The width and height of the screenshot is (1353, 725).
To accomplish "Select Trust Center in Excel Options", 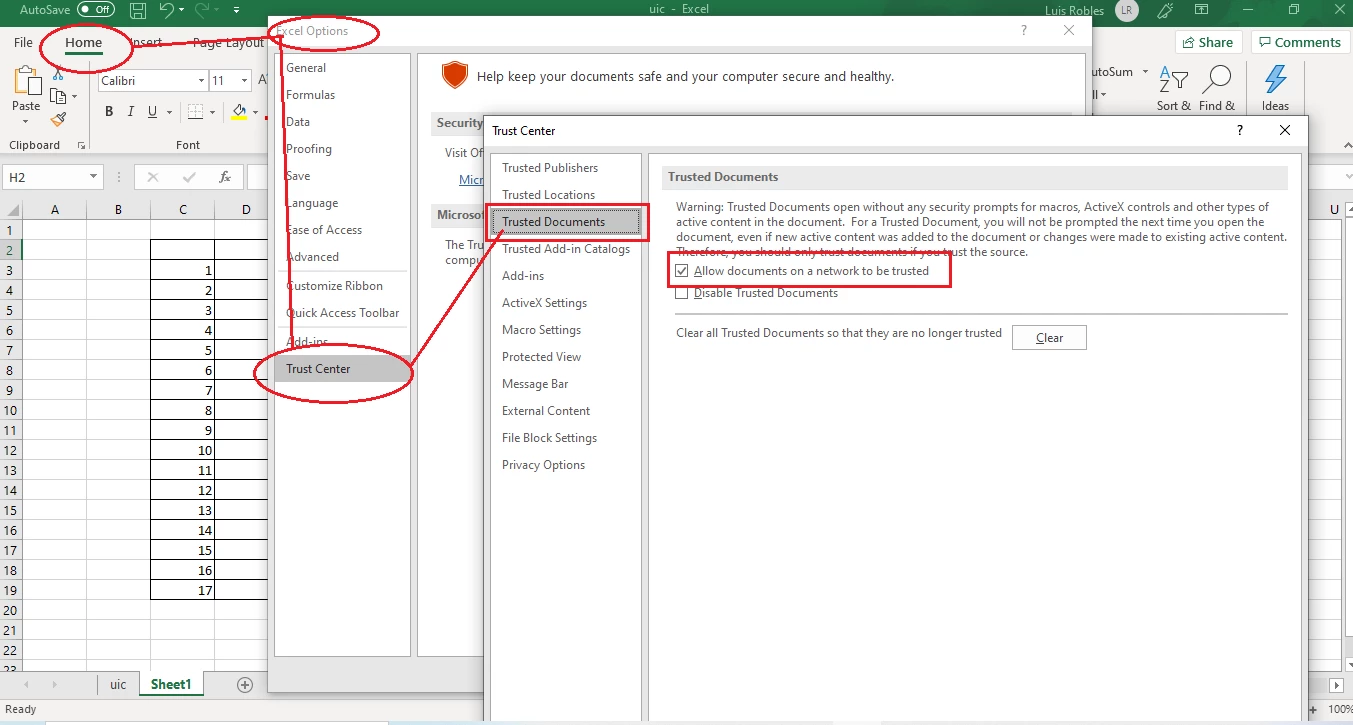I will 342,369.
